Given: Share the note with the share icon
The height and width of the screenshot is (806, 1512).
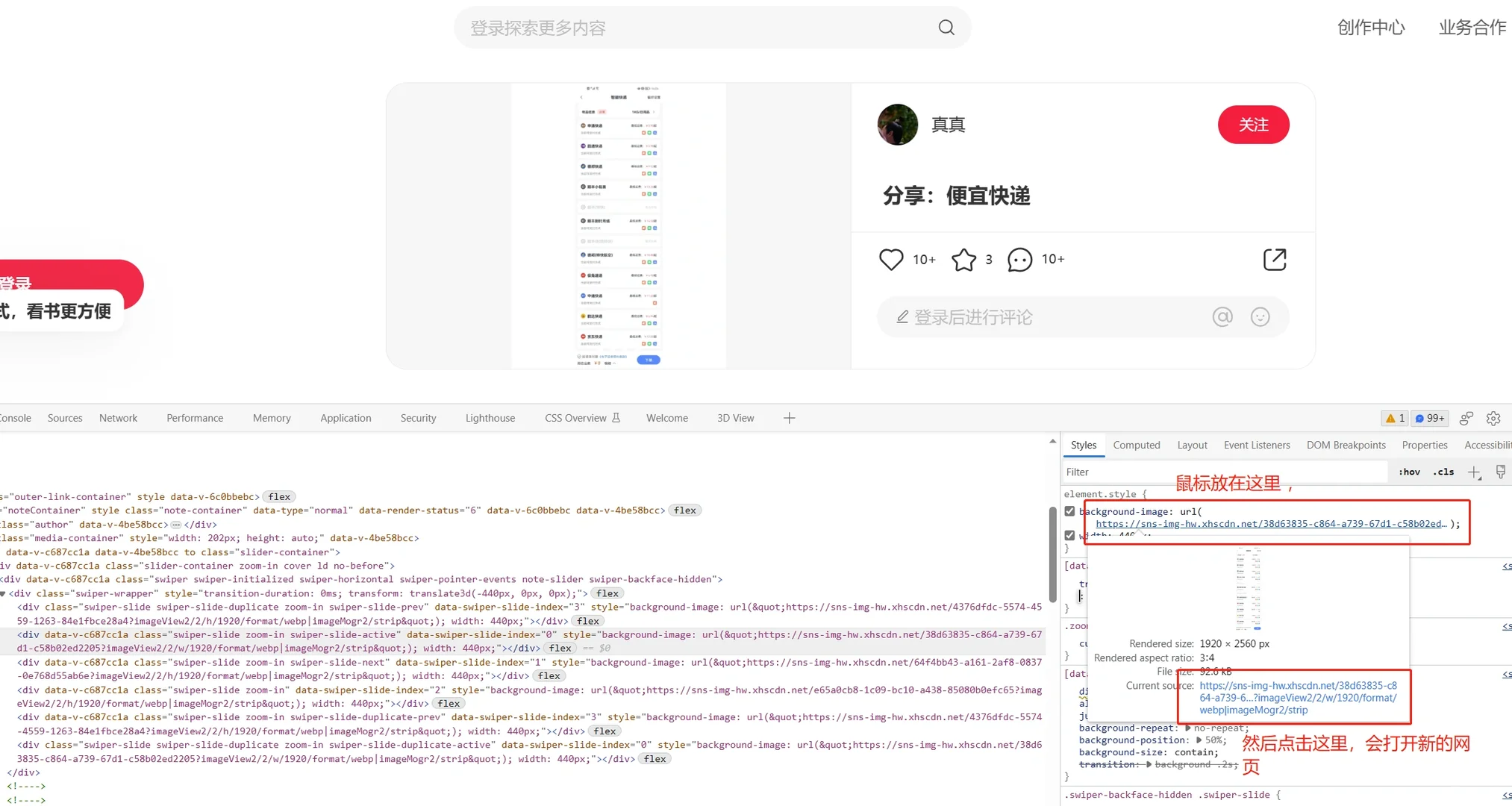Looking at the screenshot, I should [x=1275, y=259].
